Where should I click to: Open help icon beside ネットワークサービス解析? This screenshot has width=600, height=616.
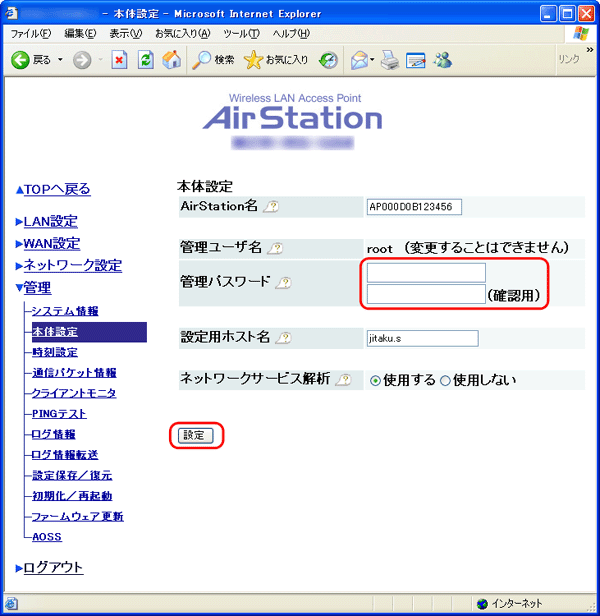[x=343, y=380]
